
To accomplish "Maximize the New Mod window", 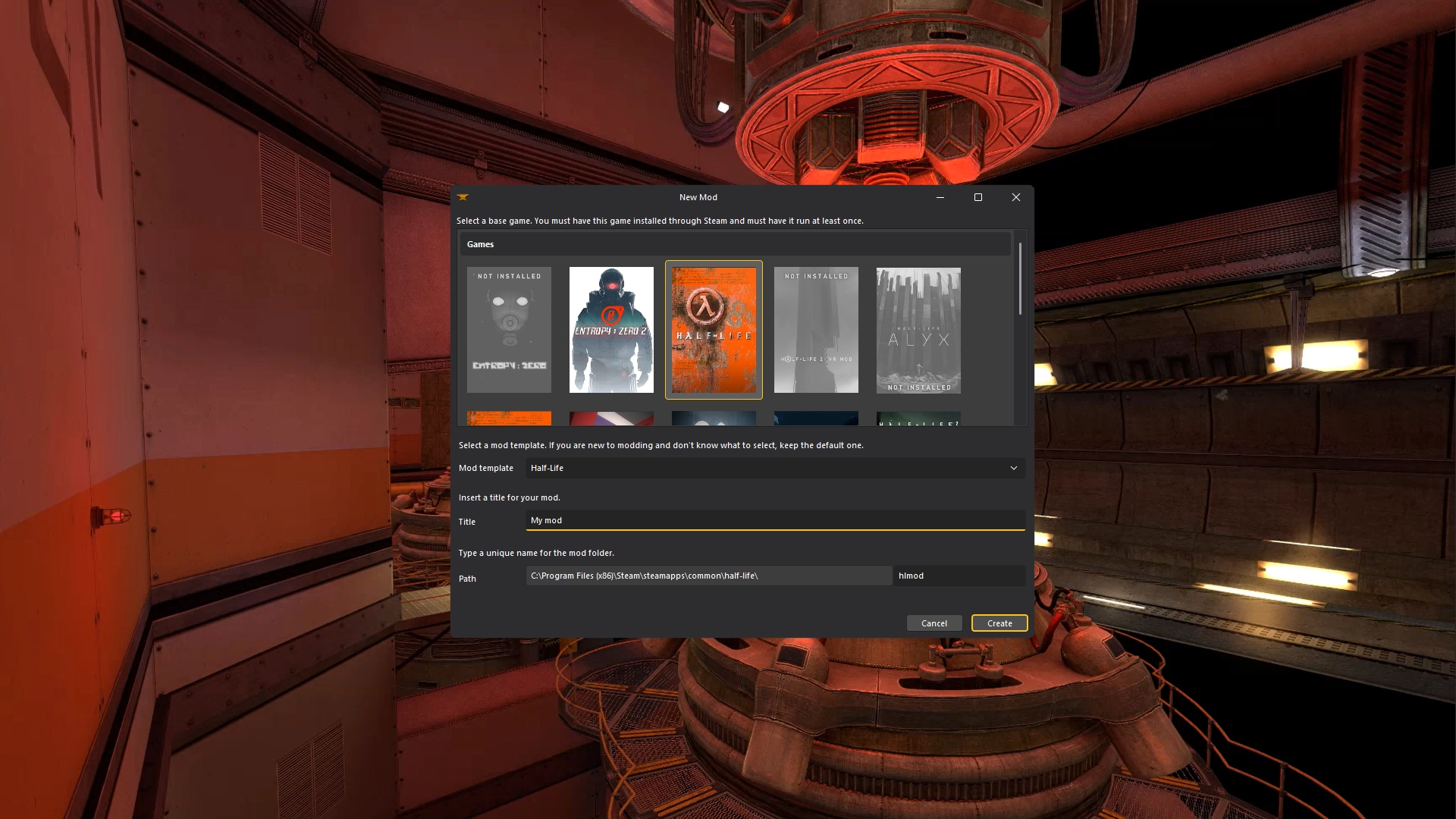I will (x=978, y=197).
